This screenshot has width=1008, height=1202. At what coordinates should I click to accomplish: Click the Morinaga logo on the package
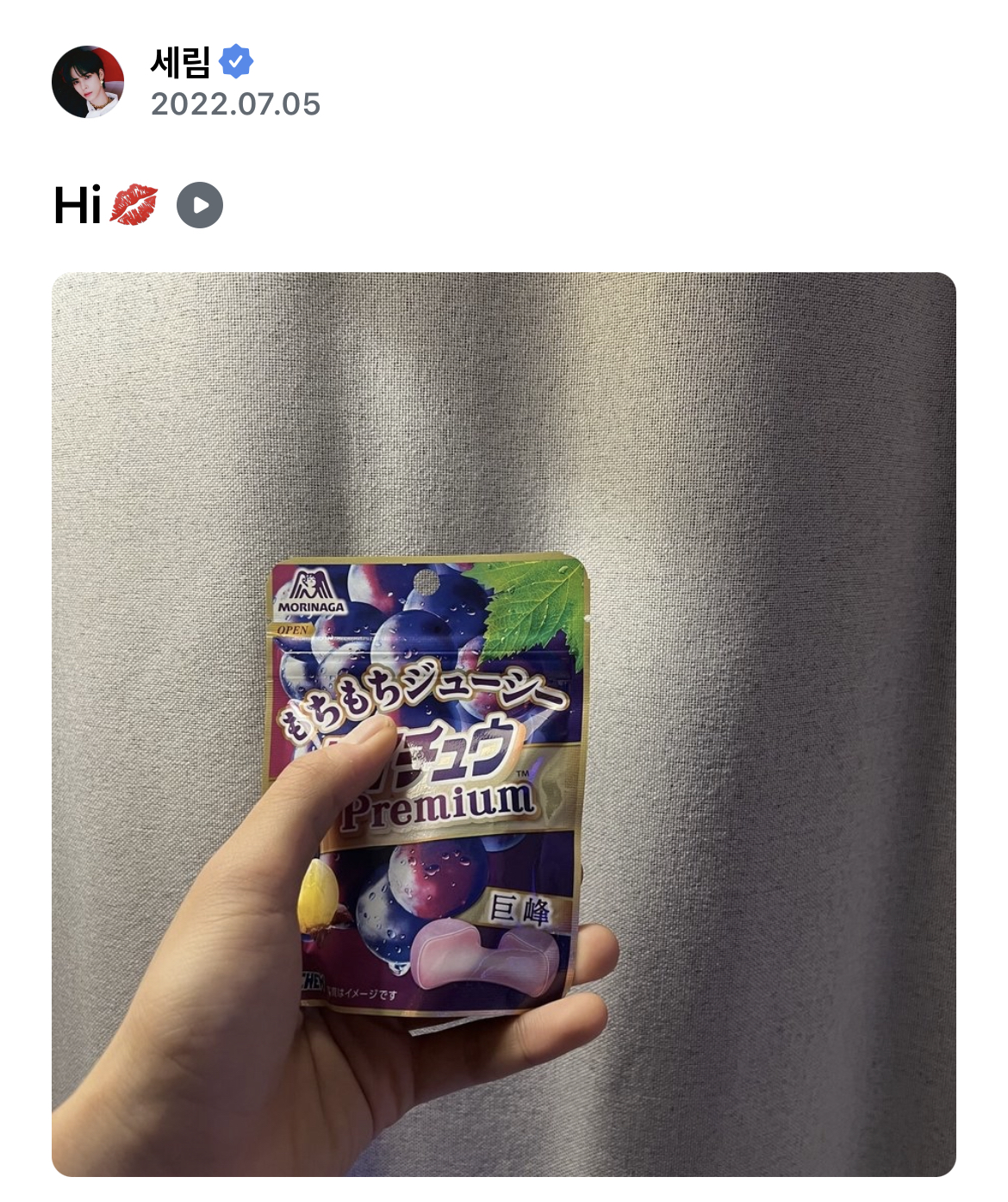coord(311,591)
